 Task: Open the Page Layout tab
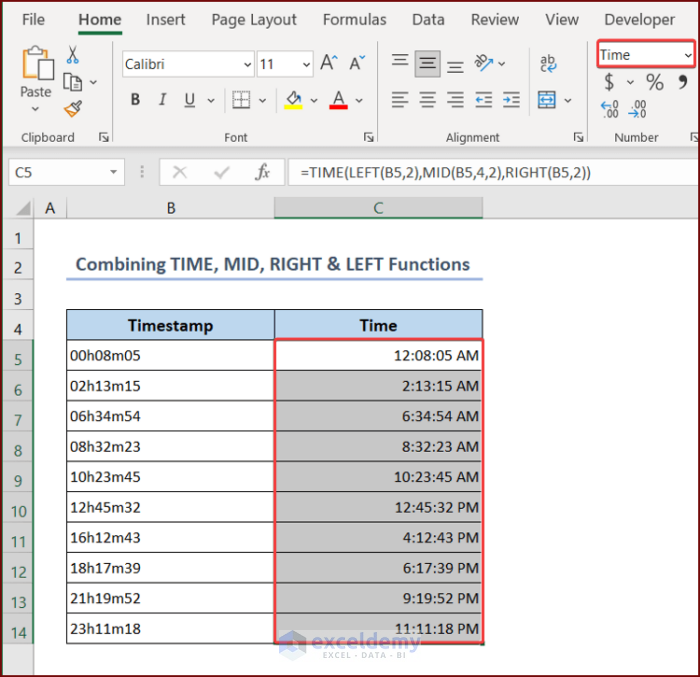(254, 19)
